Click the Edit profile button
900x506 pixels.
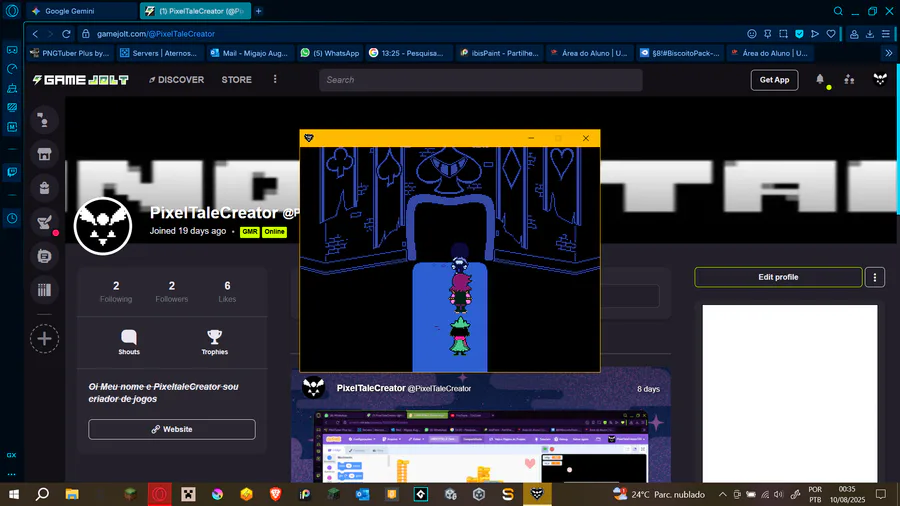point(778,277)
